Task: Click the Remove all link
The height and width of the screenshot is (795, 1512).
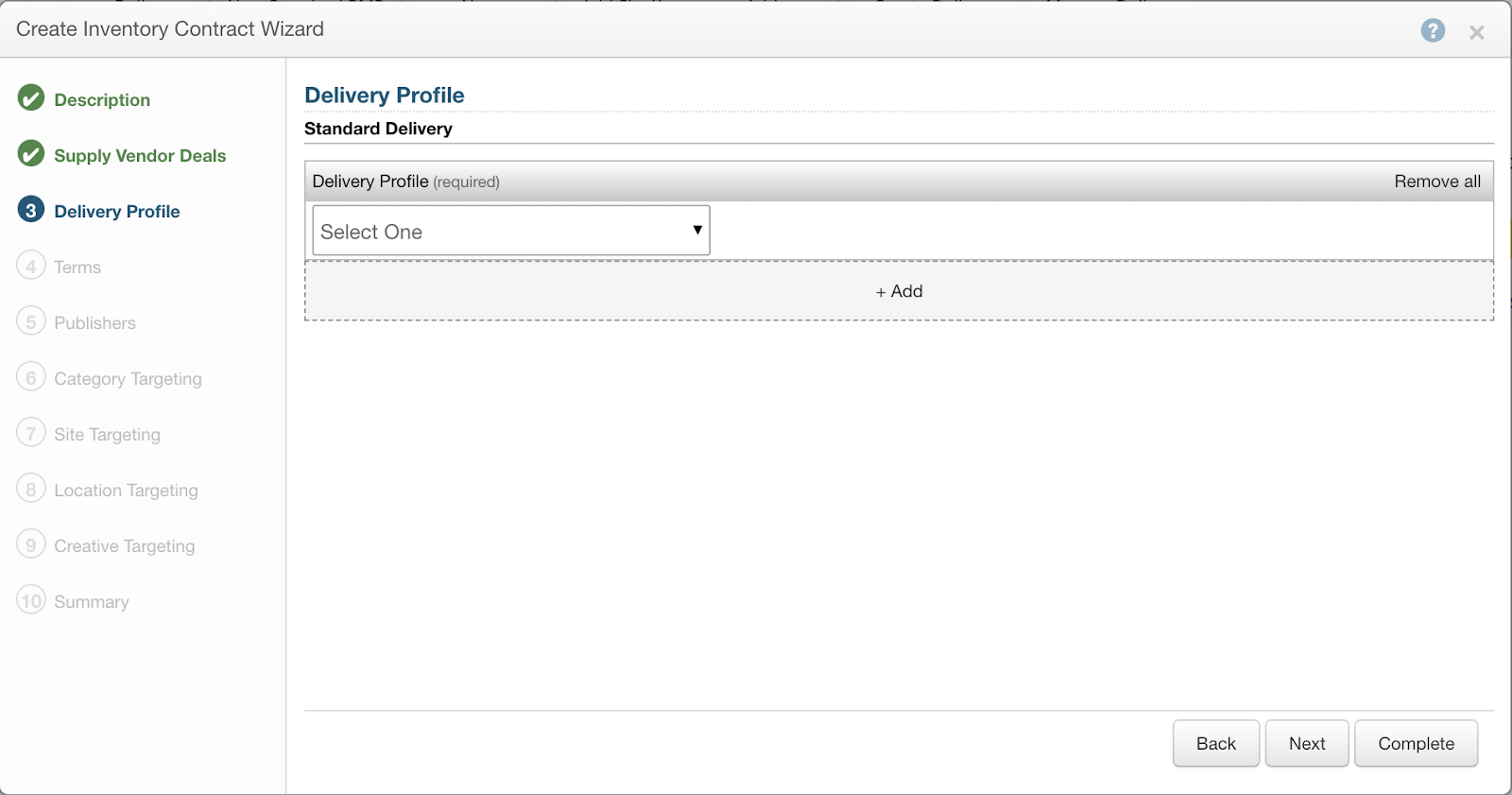Action: click(x=1436, y=181)
